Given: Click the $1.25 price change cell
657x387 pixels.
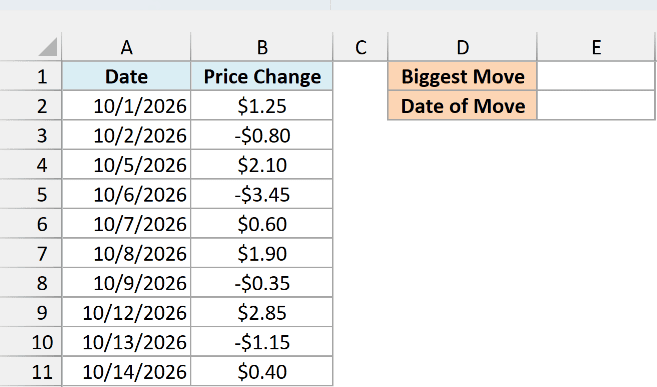Looking at the screenshot, I should click(x=262, y=106).
